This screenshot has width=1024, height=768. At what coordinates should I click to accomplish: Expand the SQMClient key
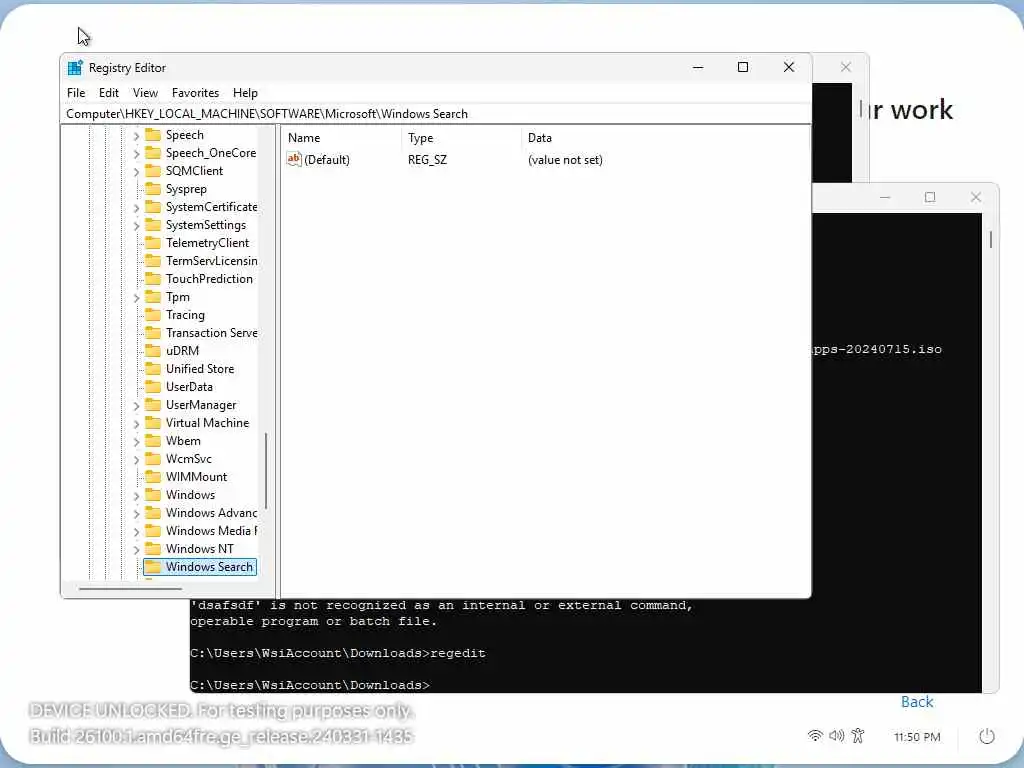pos(136,172)
